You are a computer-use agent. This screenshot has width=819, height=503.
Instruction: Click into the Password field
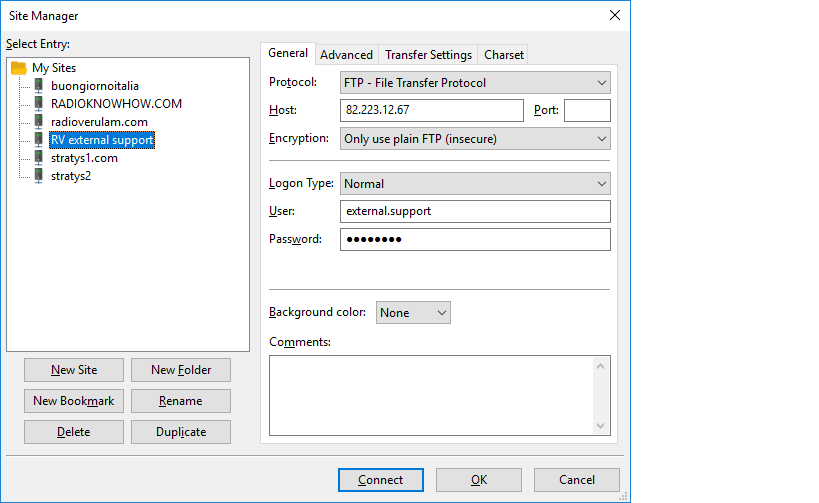pos(475,239)
